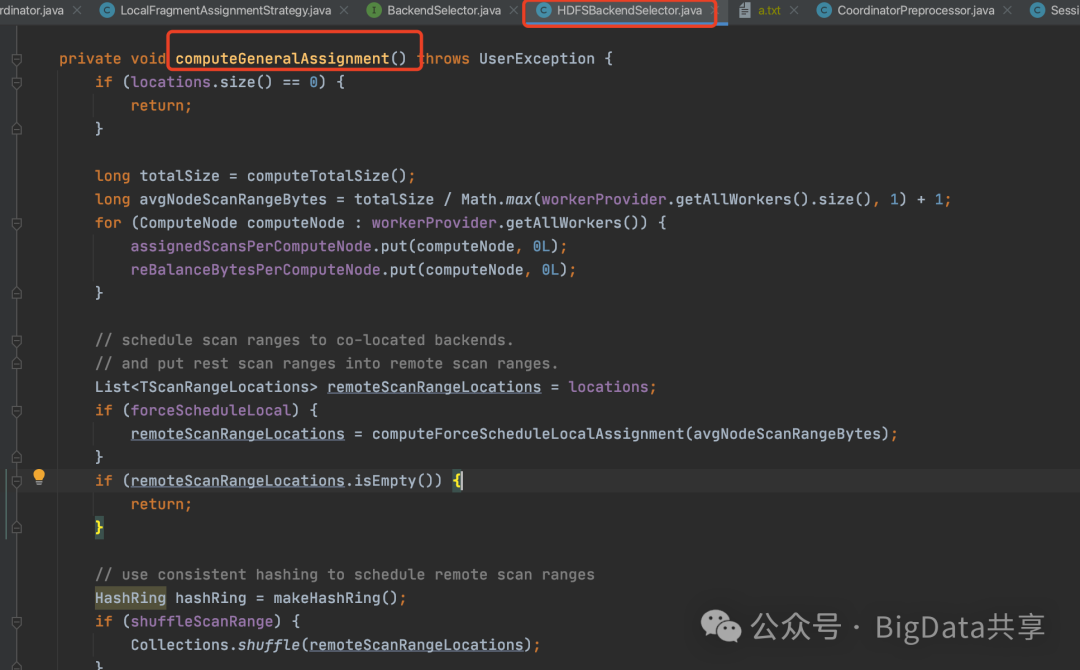Fold the 'schedule scan ranges' comment block
Viewport: 1080px width, 670px height.
17,340
